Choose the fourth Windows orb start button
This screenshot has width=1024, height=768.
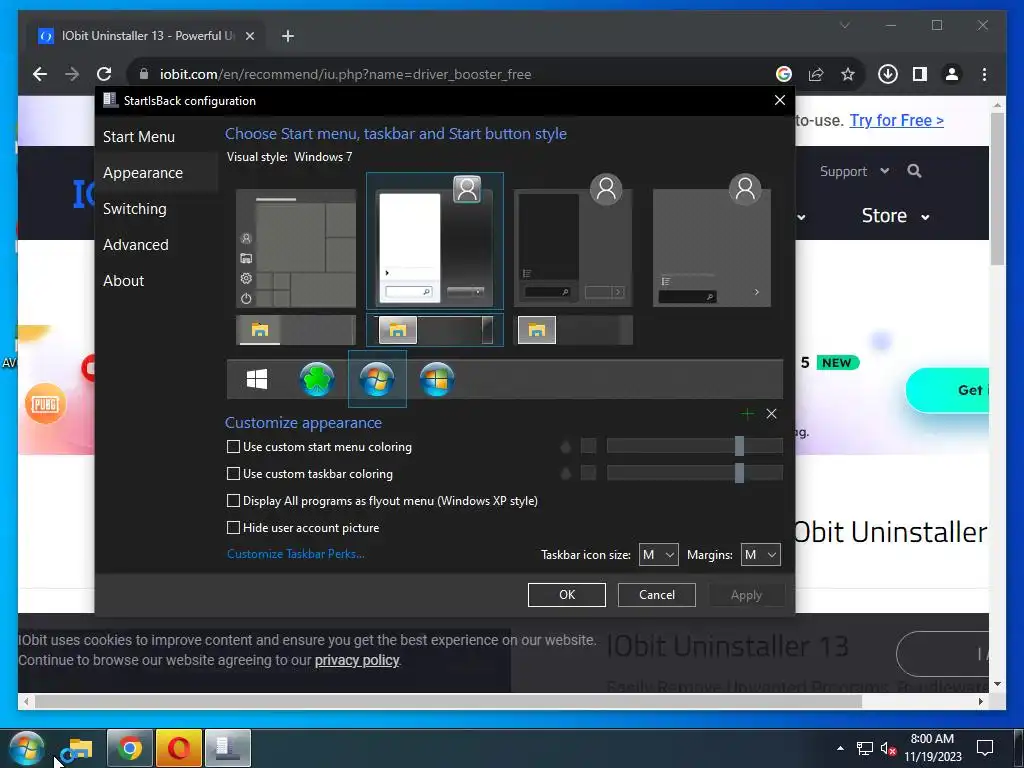[437, 379]
